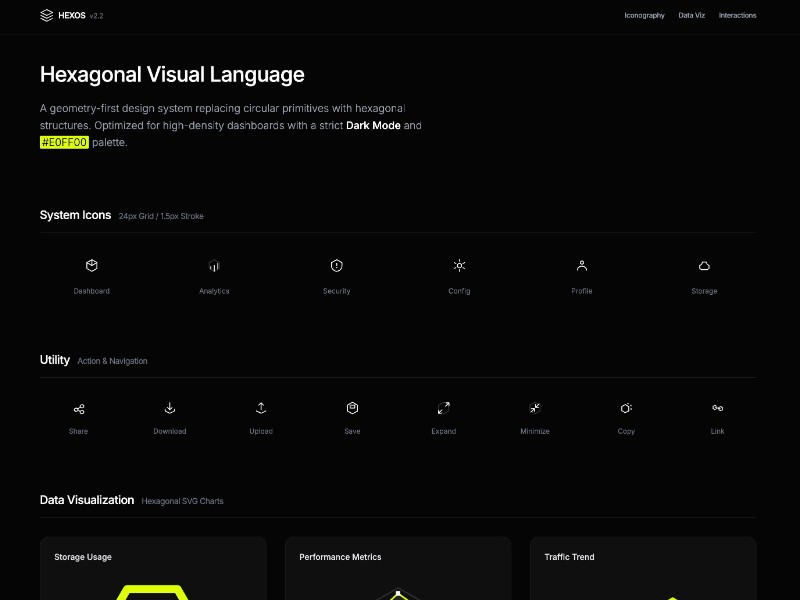Switch to the Data Viz section

[x=691, y=15]
